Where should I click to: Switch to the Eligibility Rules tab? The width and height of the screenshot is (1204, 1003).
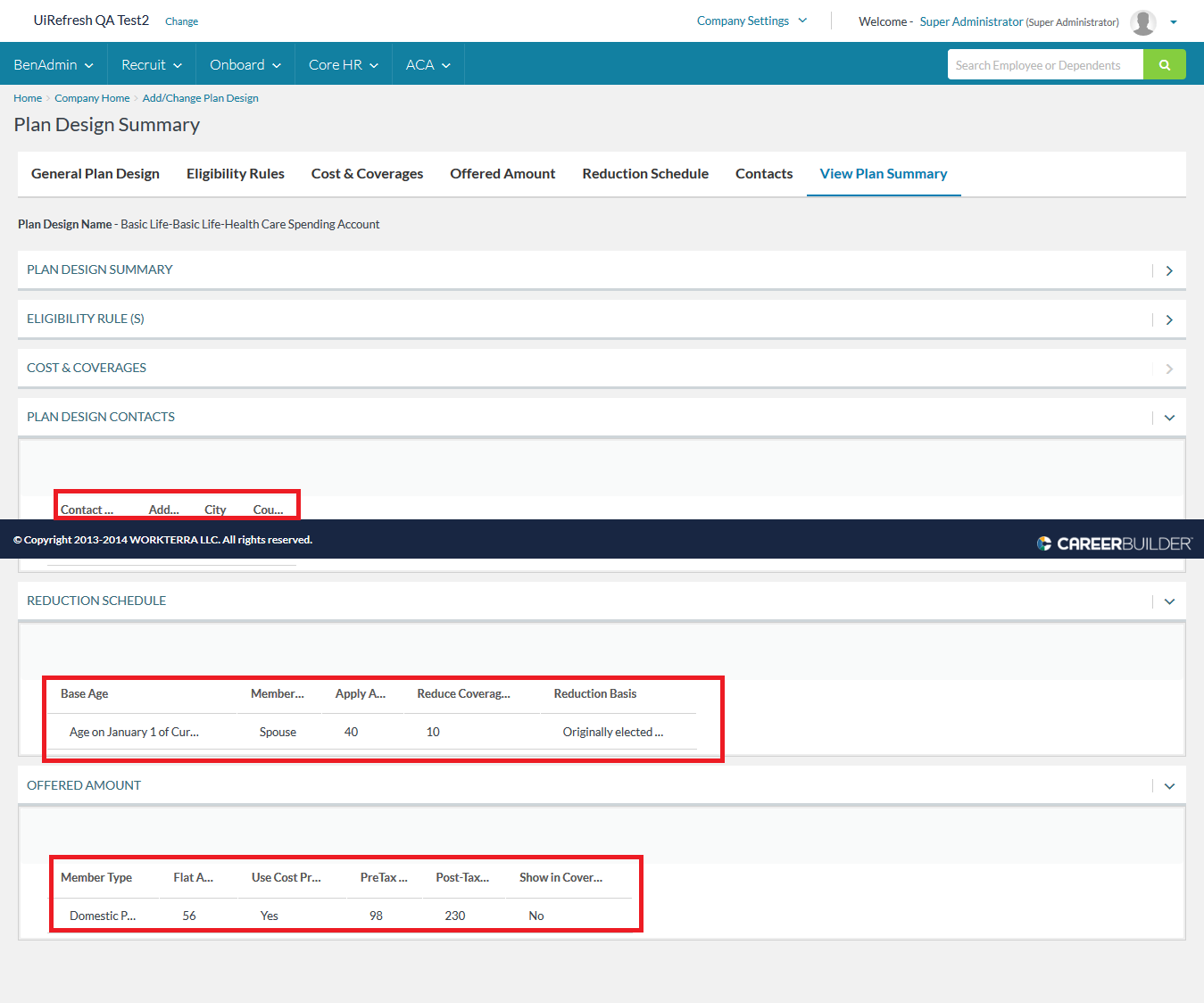[235, 174]
